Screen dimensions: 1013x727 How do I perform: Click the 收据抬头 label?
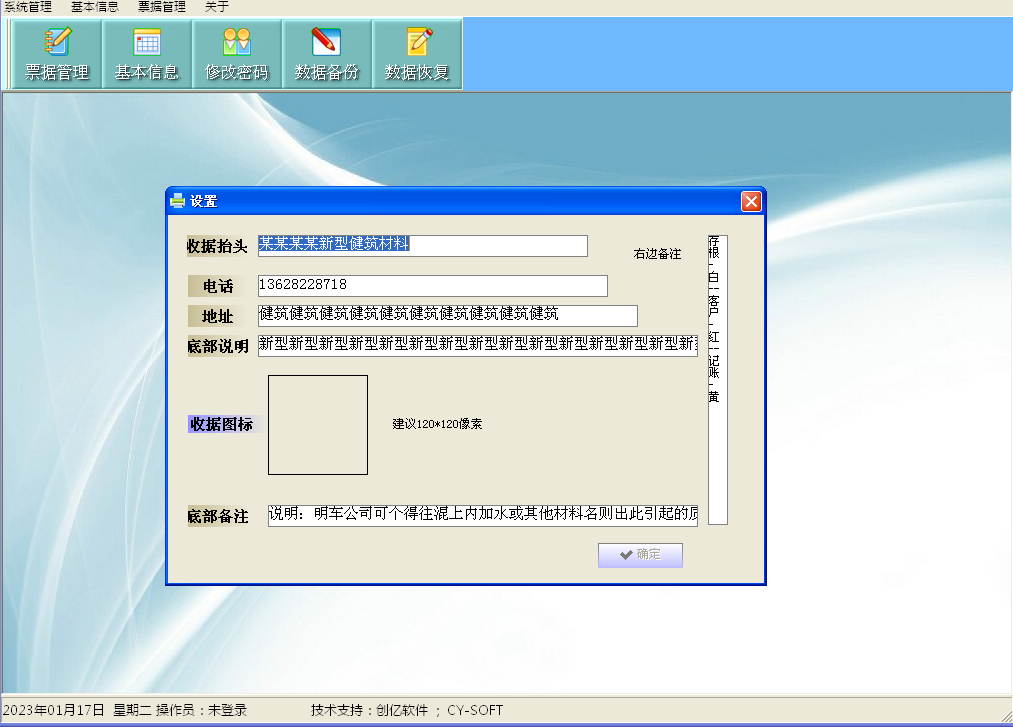(x=217, y=246)
